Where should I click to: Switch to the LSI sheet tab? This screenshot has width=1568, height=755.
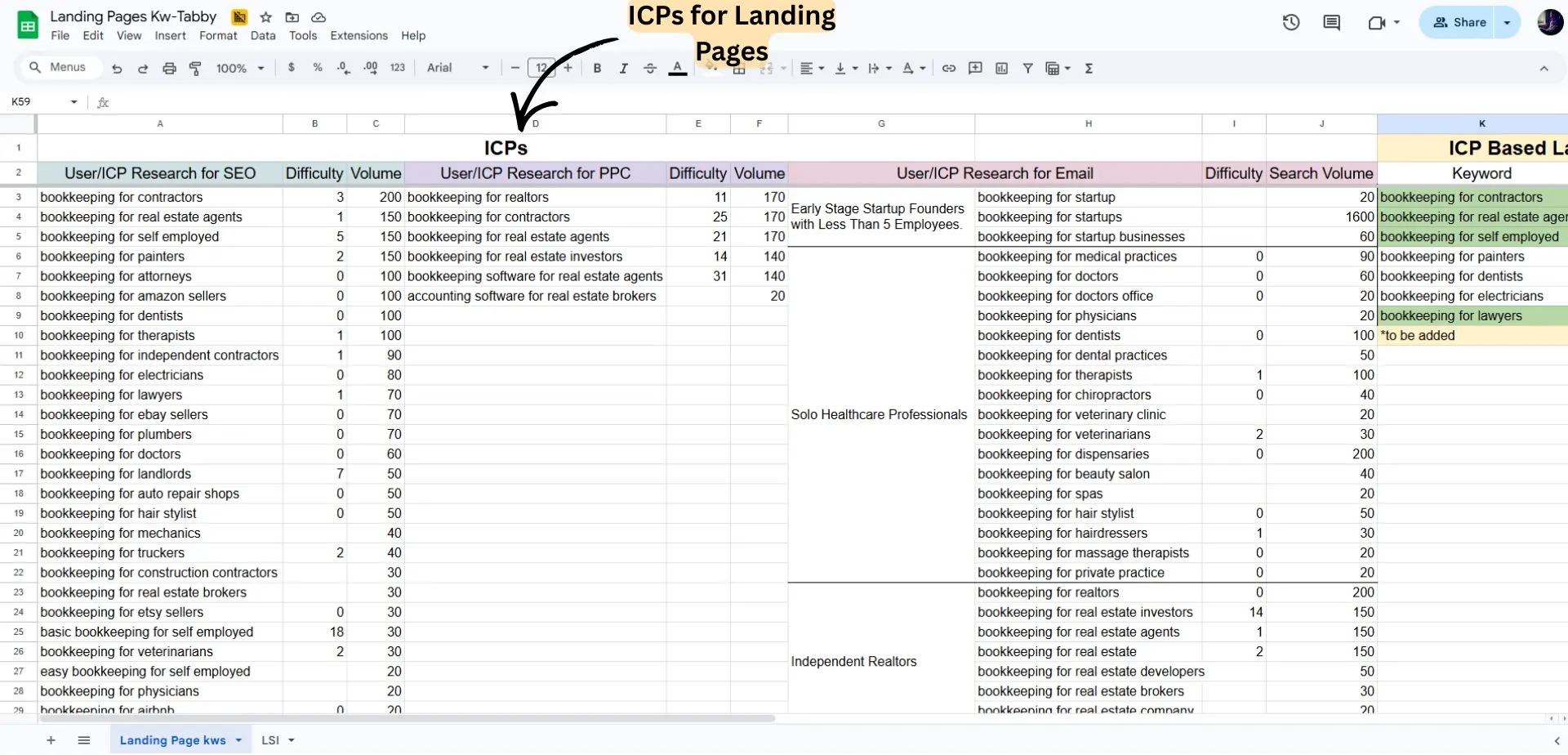(x=270, y=739)
